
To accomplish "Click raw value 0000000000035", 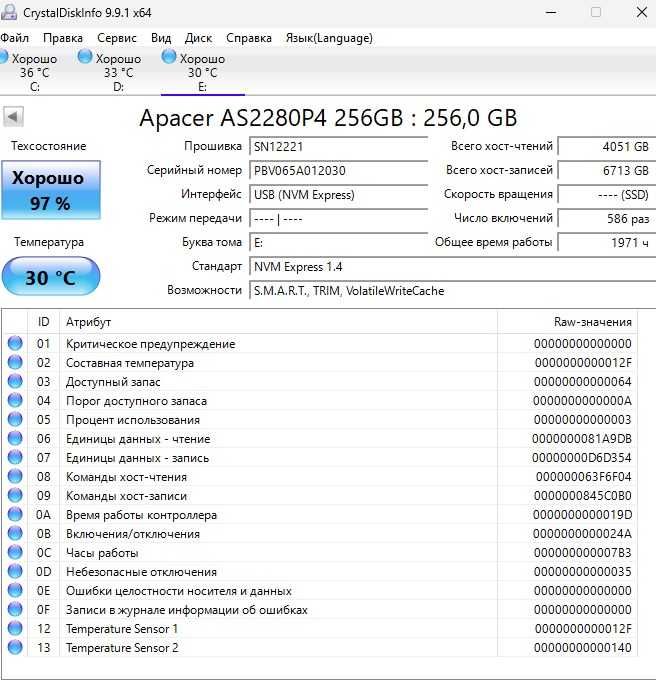I will click(x=583, y=572).
